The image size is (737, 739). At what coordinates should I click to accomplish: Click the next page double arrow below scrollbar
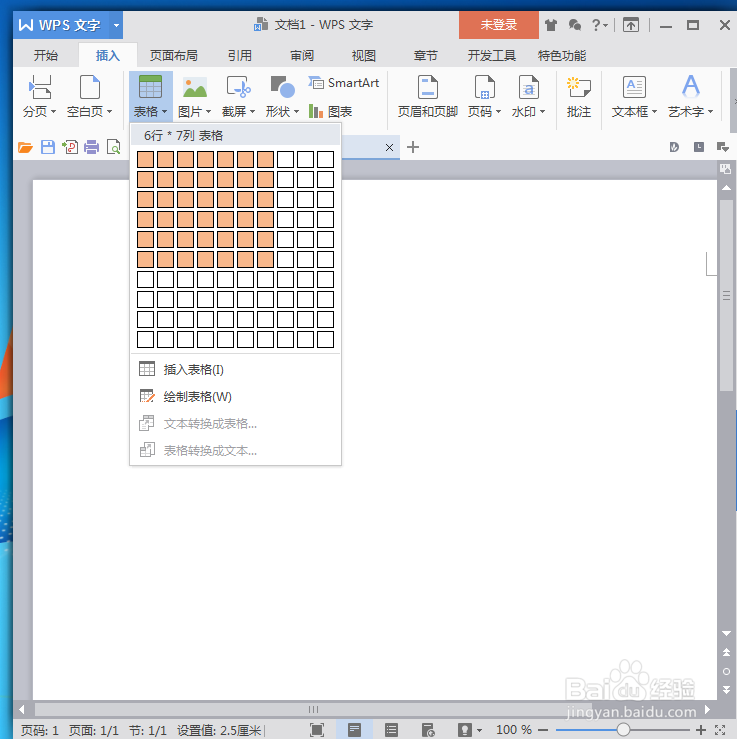pos(726,690)
